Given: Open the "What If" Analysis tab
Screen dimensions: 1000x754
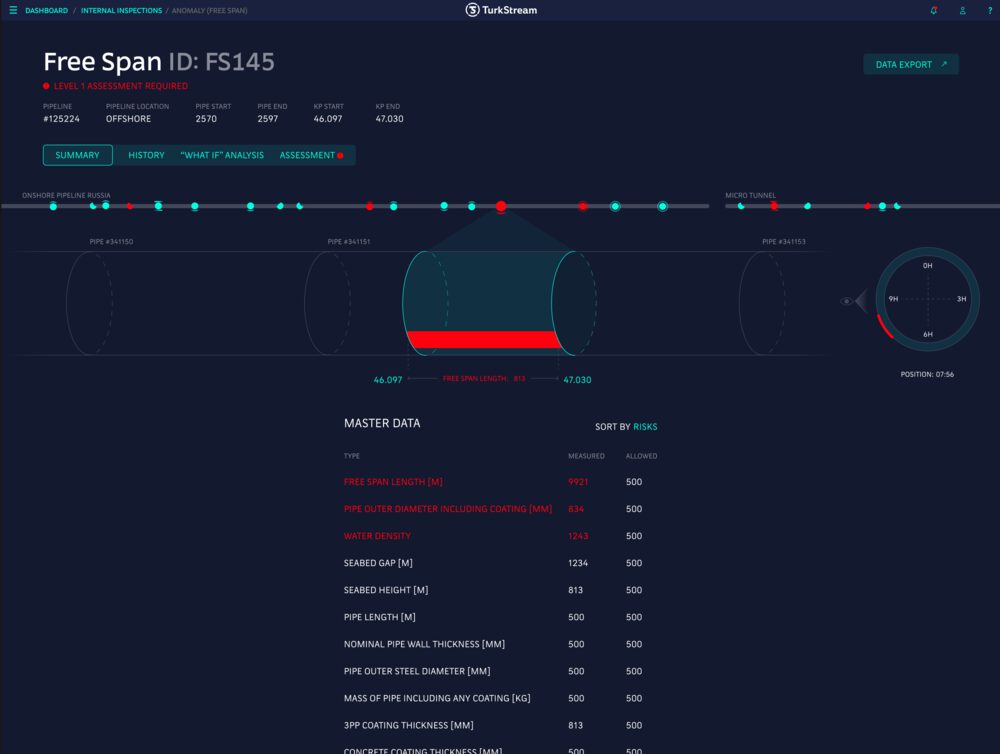Looking at the screenshot, I should pyautogui.click(x=222, y=155).
